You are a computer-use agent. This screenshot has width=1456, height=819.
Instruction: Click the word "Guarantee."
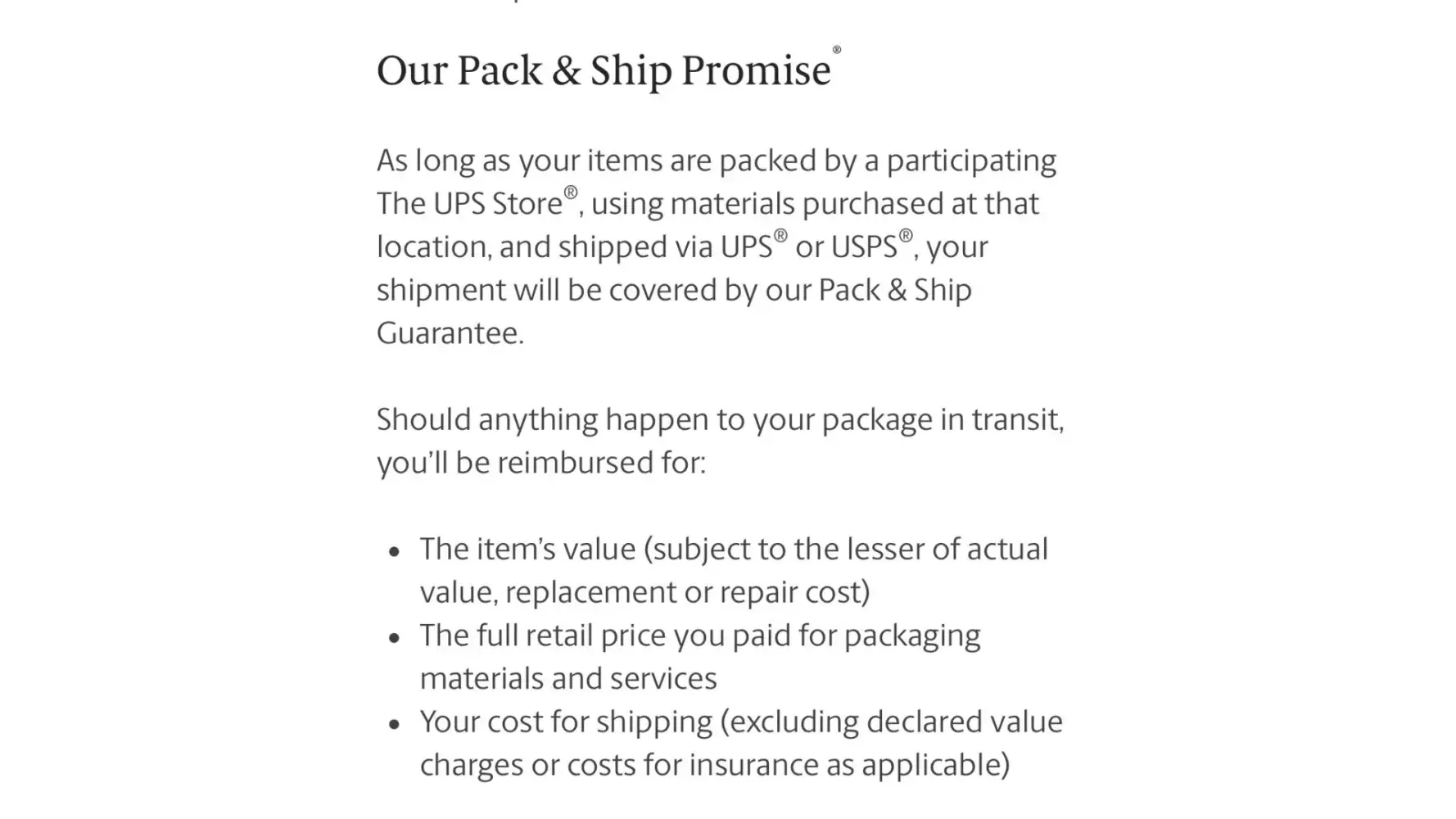450,333
